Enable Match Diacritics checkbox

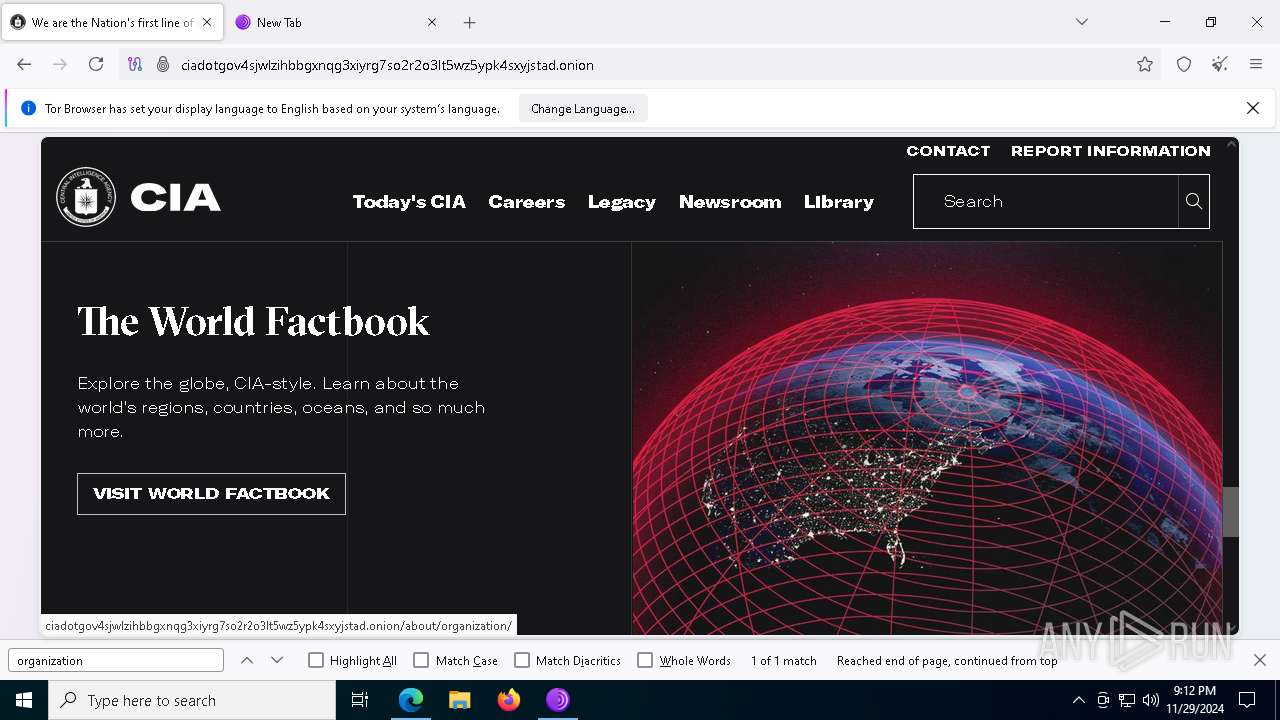tap(522, 660)
